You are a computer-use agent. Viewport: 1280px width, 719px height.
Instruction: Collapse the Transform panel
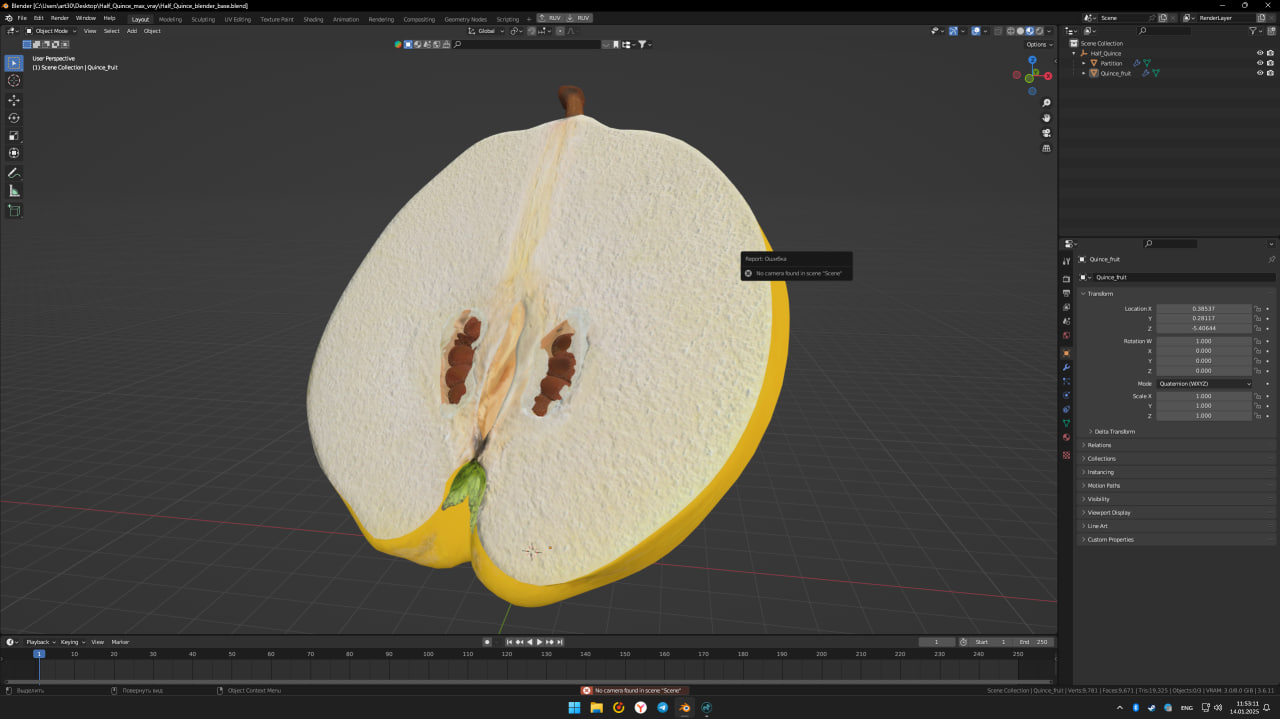pos(1100,294)
